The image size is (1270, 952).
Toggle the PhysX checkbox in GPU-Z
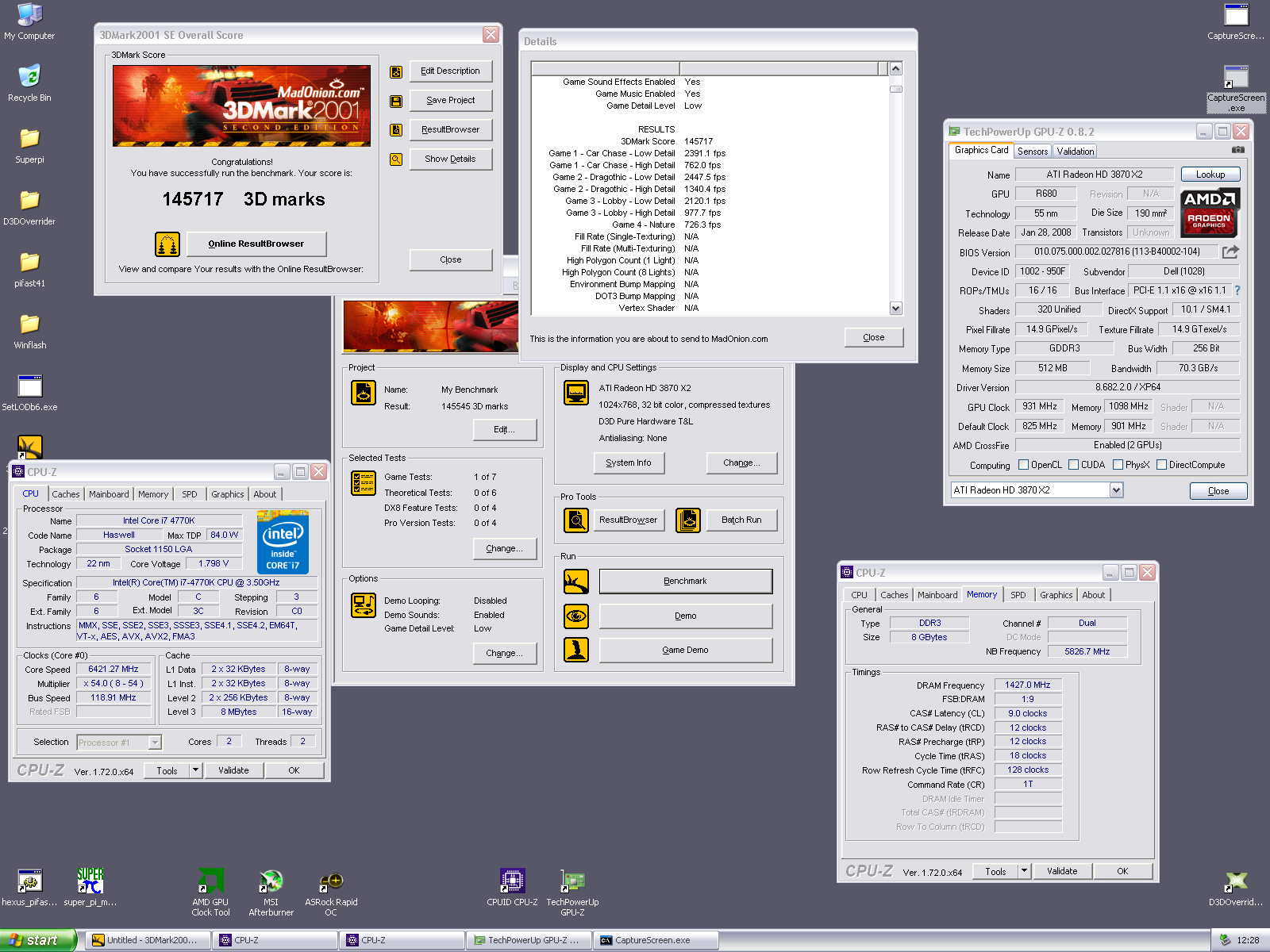(1118, 465)
